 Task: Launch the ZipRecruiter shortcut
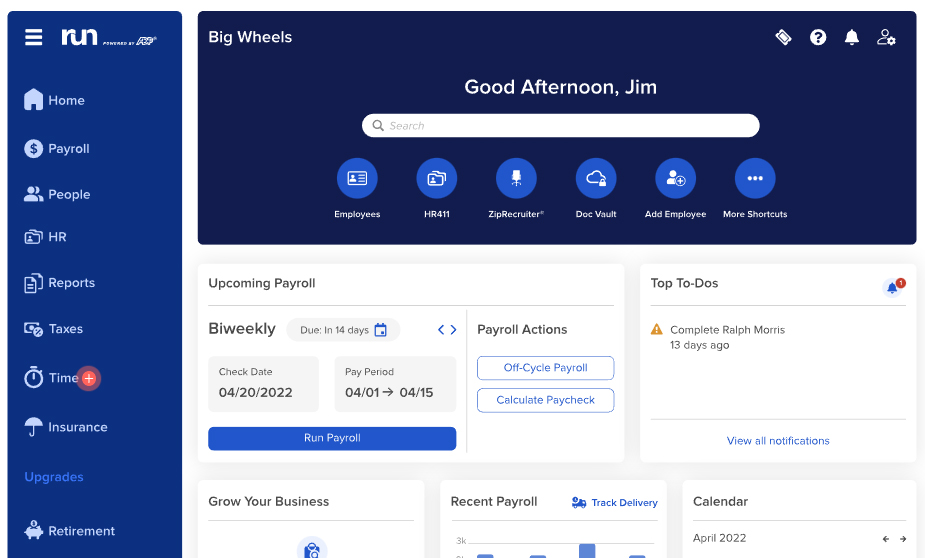(x=516, y=179)
